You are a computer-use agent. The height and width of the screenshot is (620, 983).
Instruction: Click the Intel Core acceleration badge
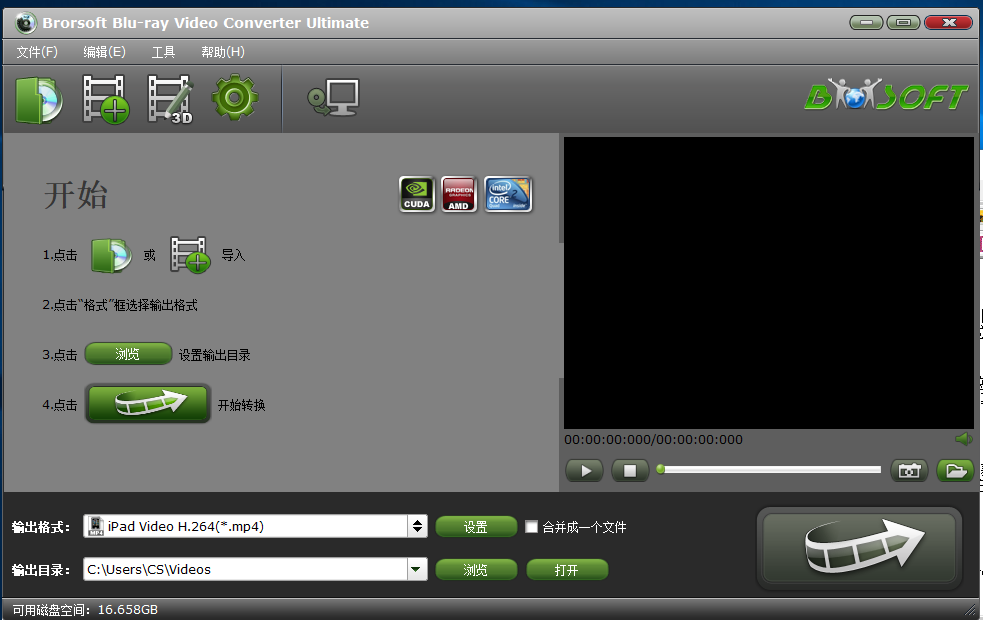point(508,193)
